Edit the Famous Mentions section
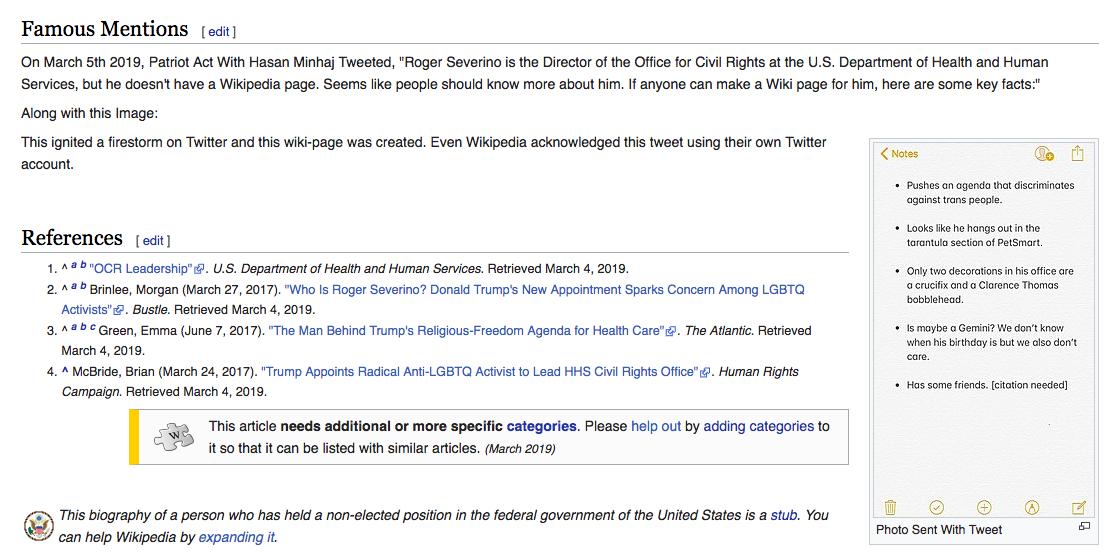Screen dimensions: 1119x555 point(218,32)
